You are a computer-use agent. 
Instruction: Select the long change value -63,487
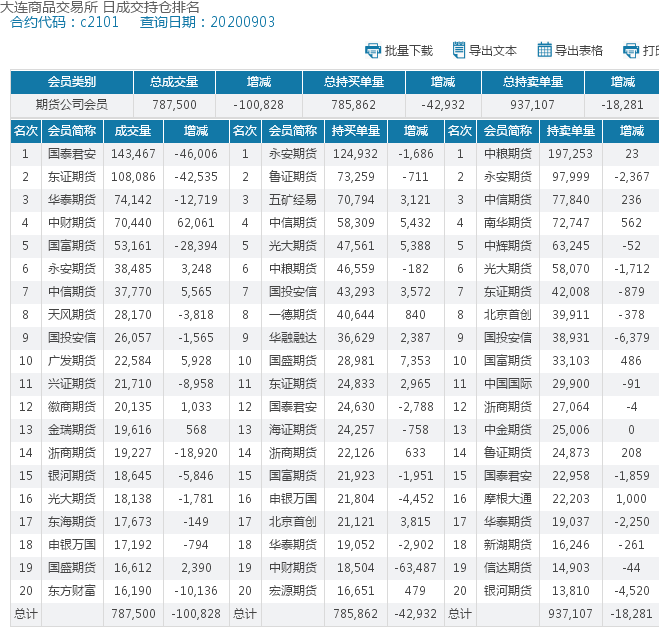[x=415, y=568]
